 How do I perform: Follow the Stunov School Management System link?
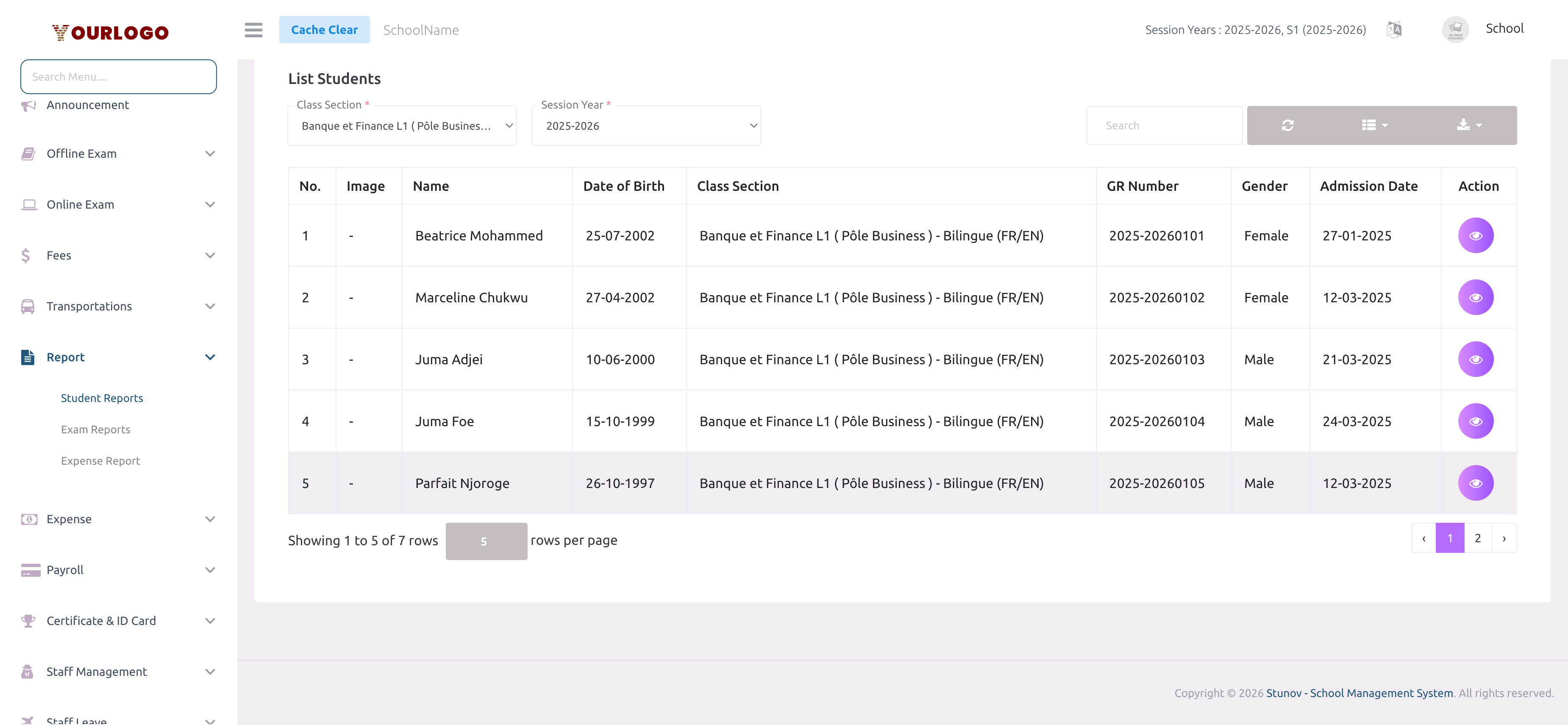[1359, 693]
